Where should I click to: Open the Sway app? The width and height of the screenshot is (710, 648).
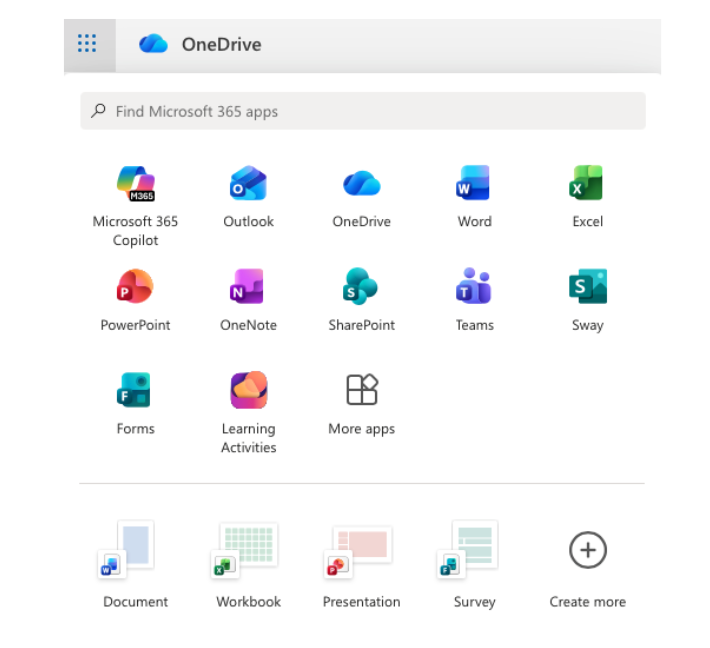[587, 288]
